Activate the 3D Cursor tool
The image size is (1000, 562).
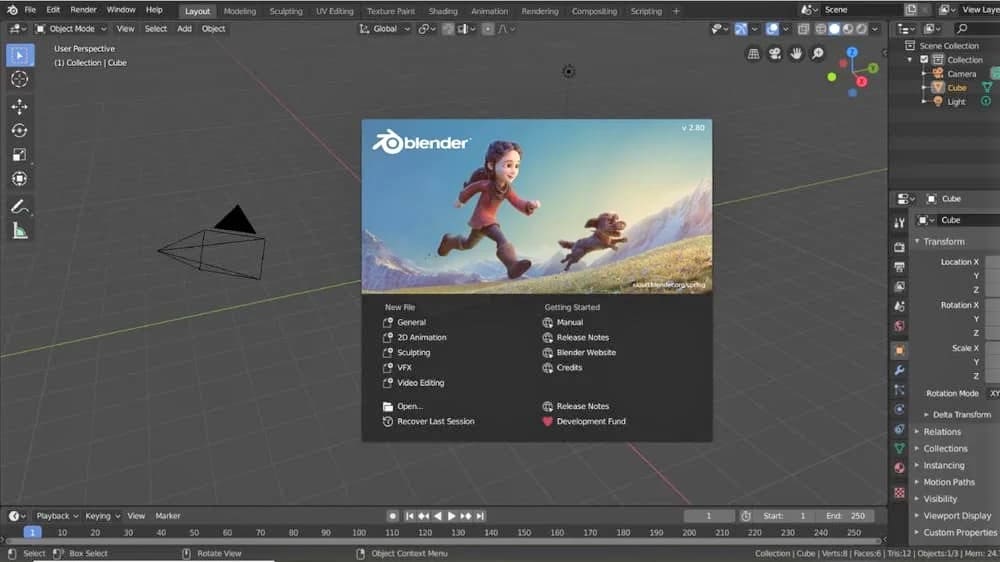coord(20,79)
